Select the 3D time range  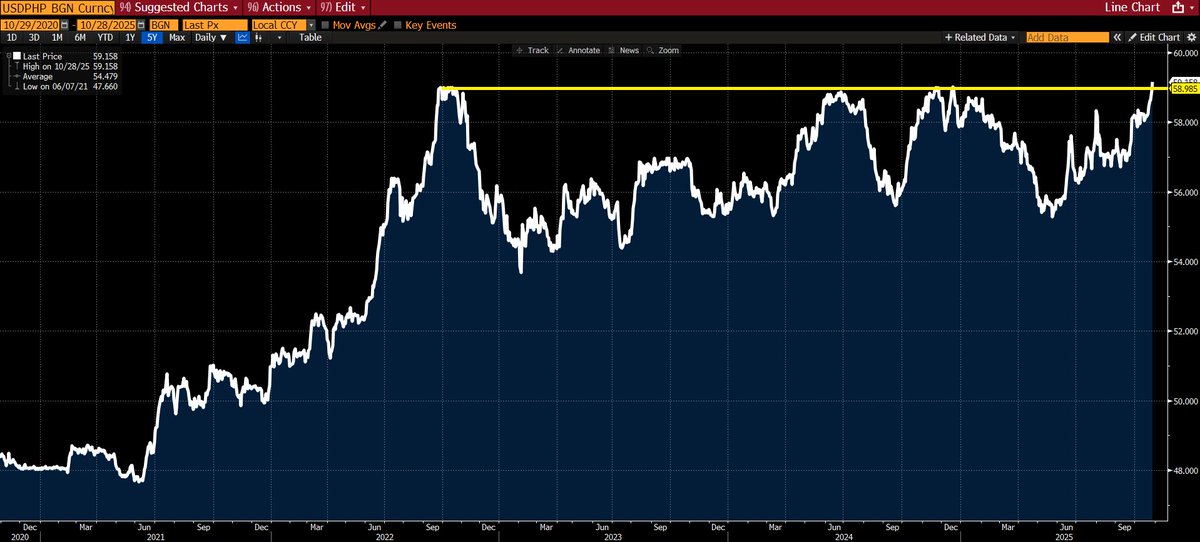34,37
